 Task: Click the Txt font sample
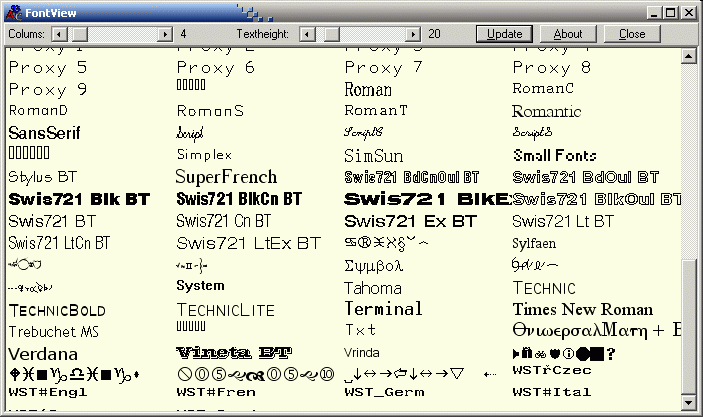coord(360,330)
